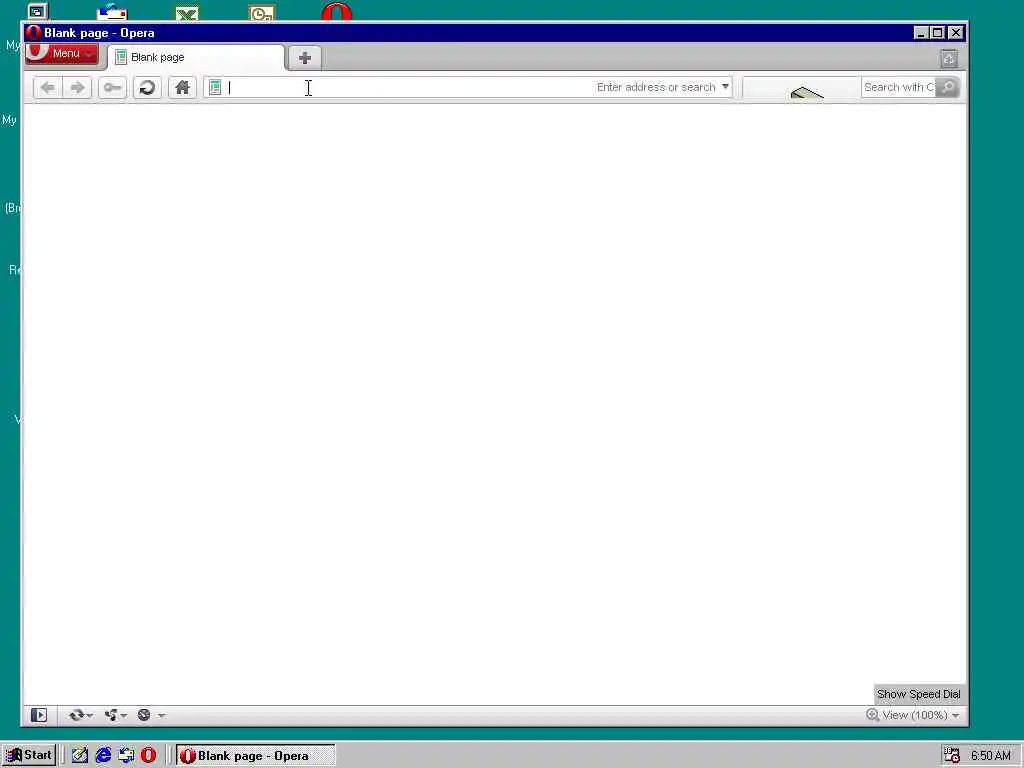This screenshot has height=768, width=1024.
Task: Expand the address bar history dropdown arrow
Action: tap(725, 87)
